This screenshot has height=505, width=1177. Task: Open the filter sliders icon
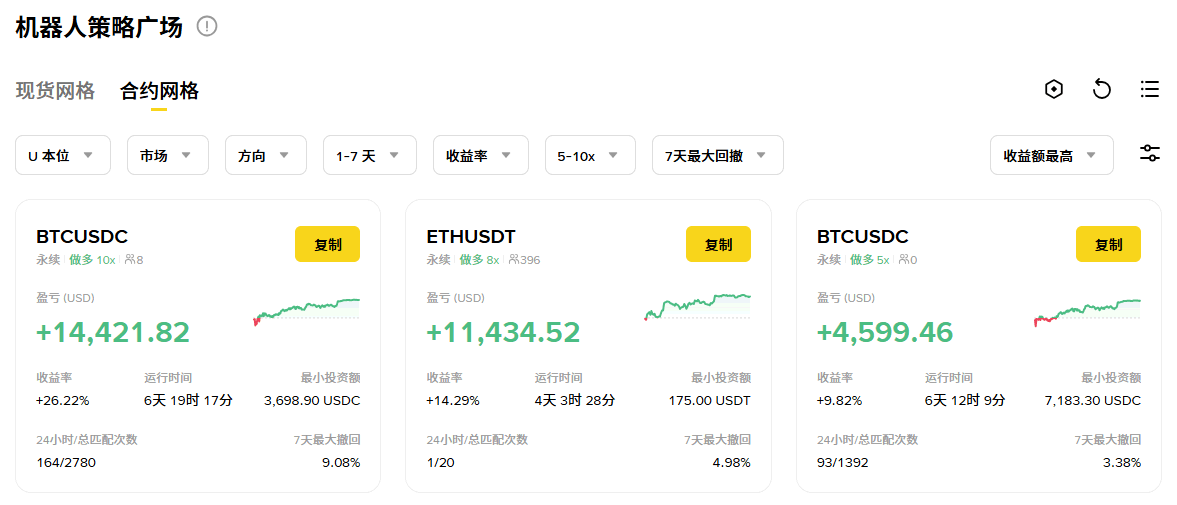point(1150,154)
